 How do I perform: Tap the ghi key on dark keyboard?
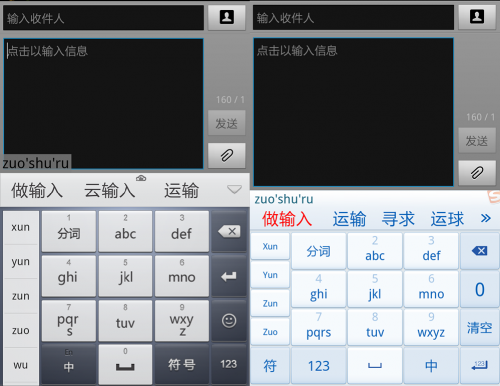[x=69, y=276]
